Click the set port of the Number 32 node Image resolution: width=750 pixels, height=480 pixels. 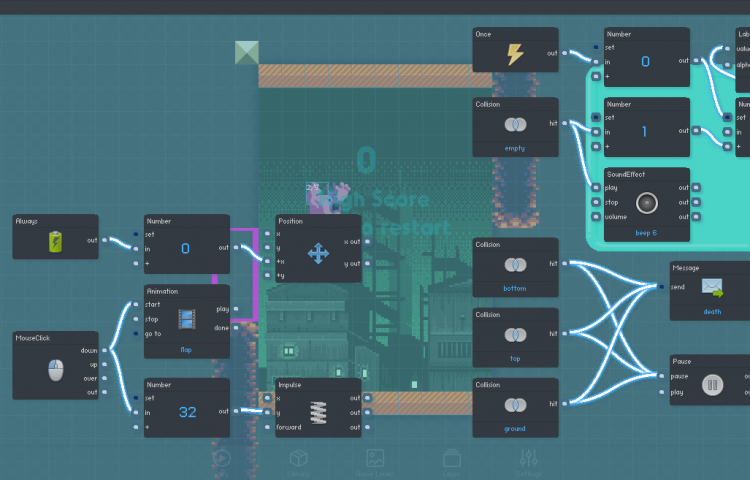tap(136, 398)
